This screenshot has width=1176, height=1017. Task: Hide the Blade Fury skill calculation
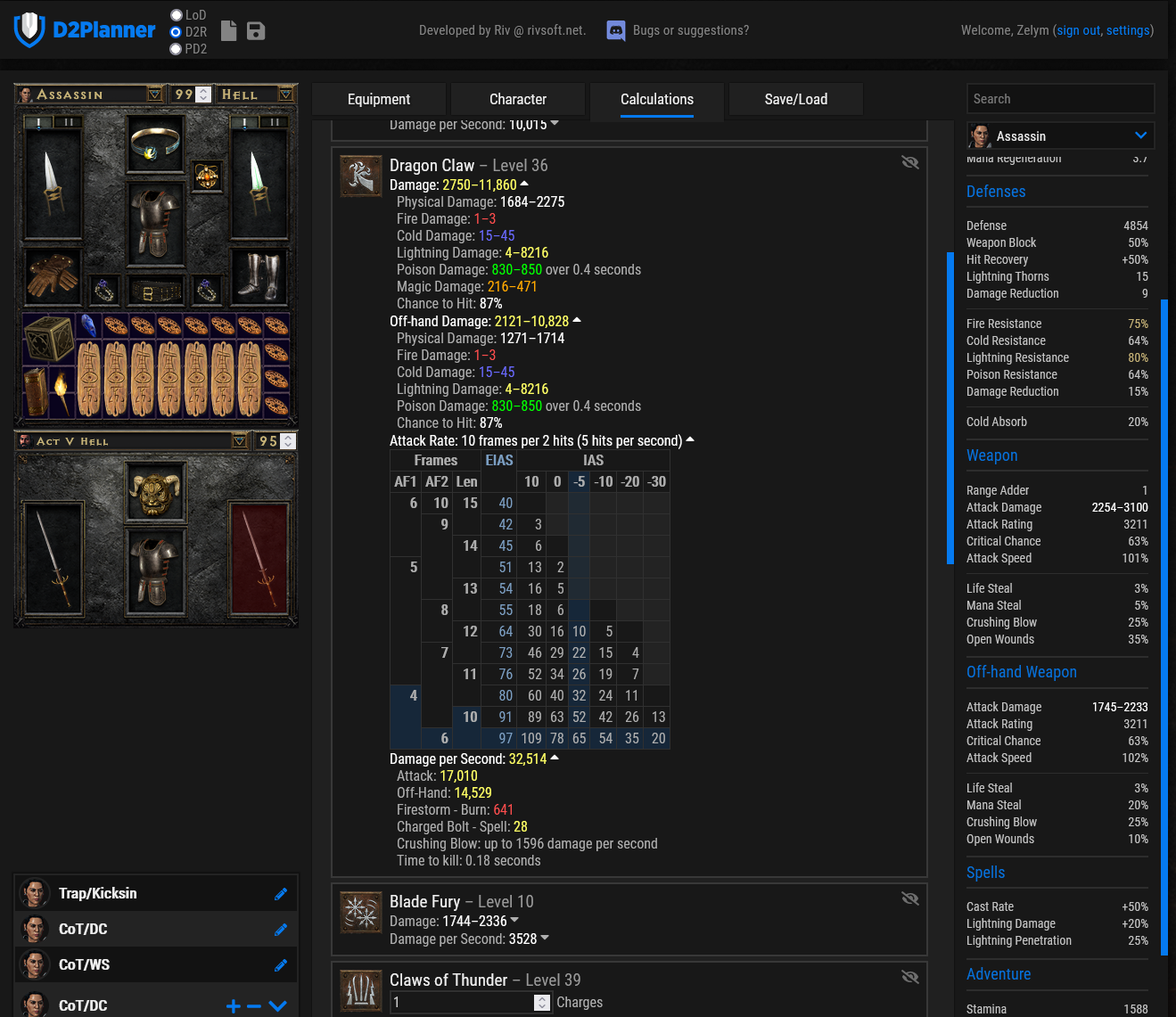tap(909, 898)
